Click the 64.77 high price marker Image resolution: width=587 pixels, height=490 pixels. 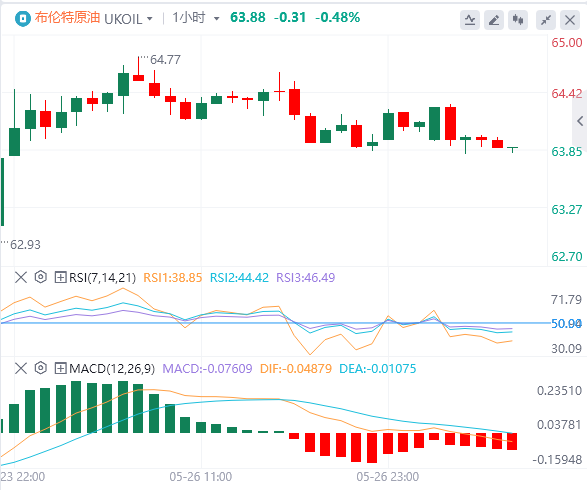(x=165, y=60)
